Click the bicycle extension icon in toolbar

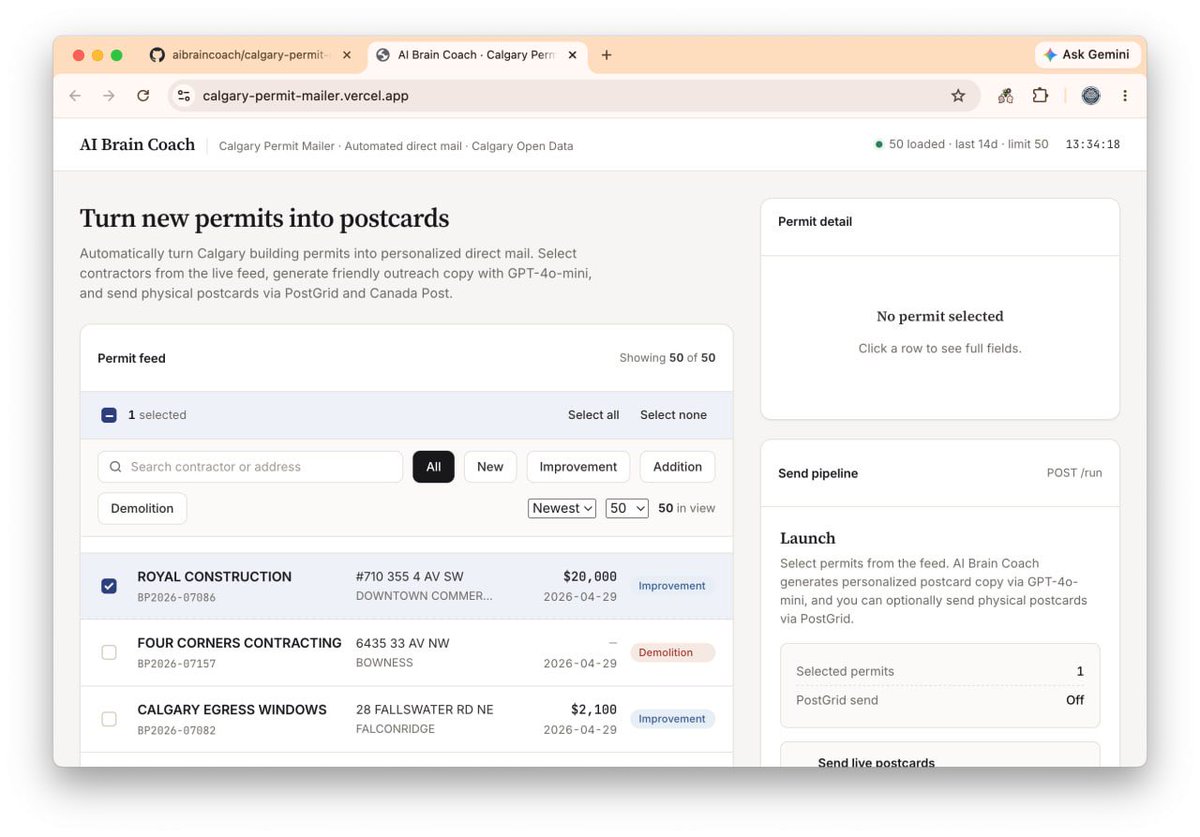1005,96
